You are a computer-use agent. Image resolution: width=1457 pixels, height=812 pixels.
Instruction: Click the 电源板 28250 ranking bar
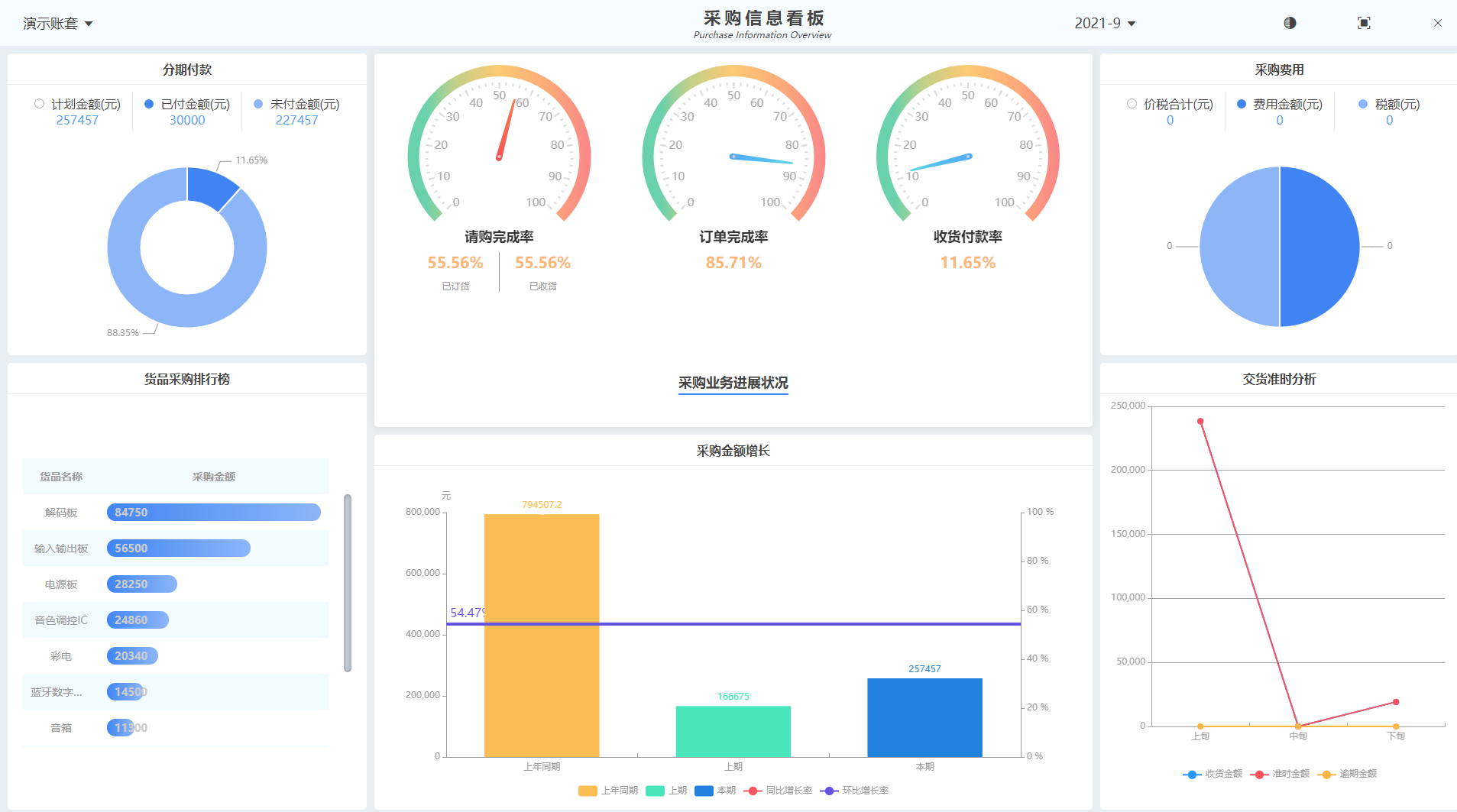tap(142, 584)
